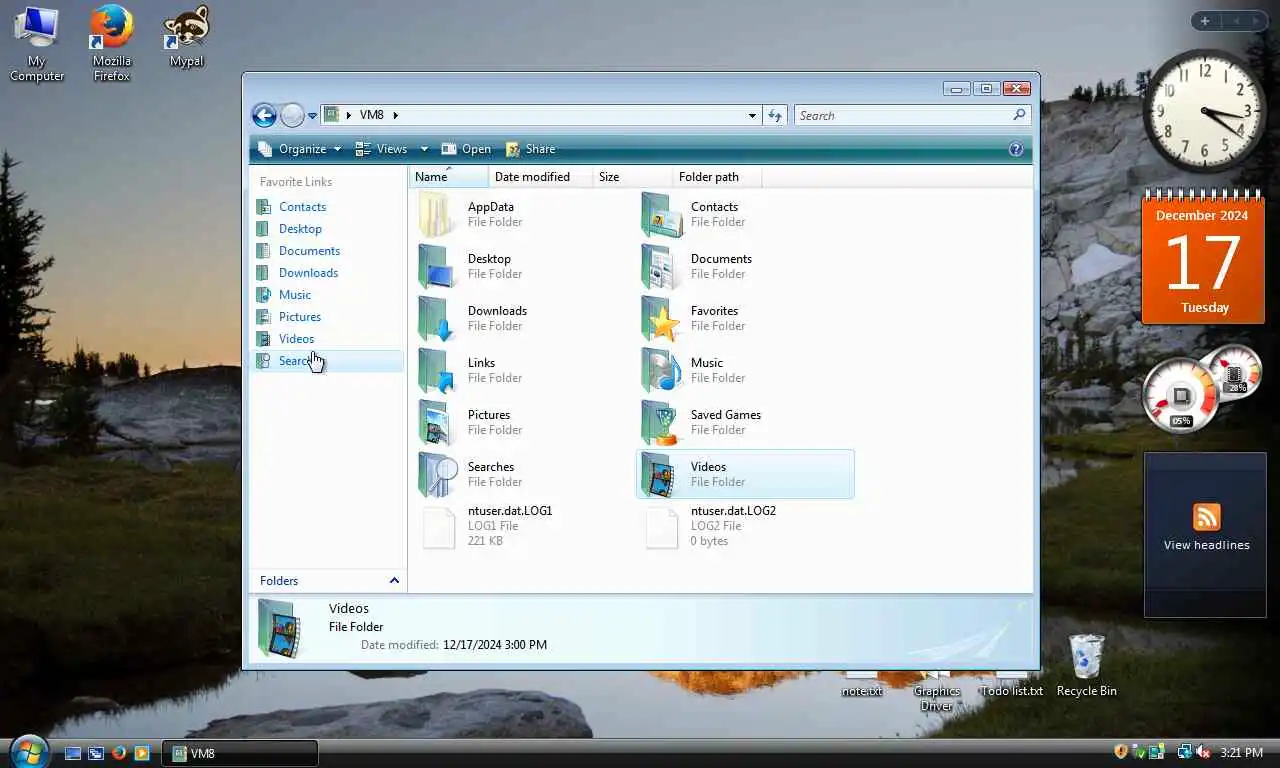Click the security shield tray icon
This screenshot has width=1280, height=768.
tap(1121, 752)
